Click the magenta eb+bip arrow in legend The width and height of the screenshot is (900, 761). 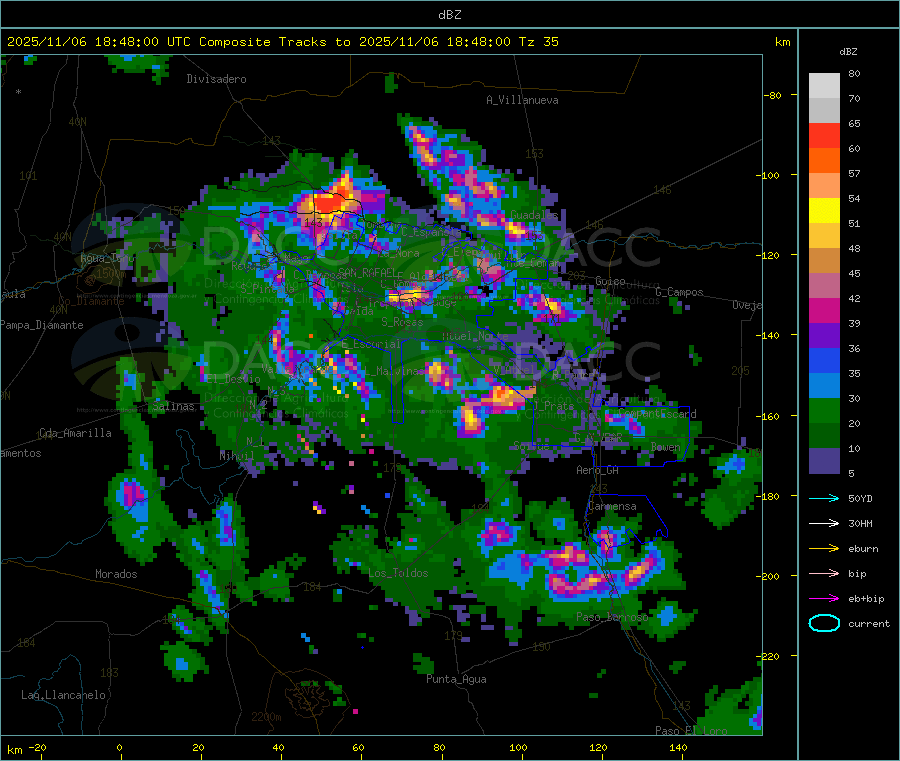coord(824,599)
